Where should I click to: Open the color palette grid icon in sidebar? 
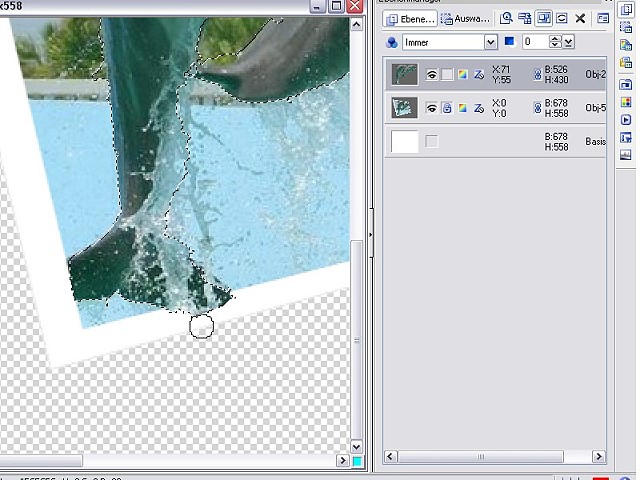coord(625,102)
